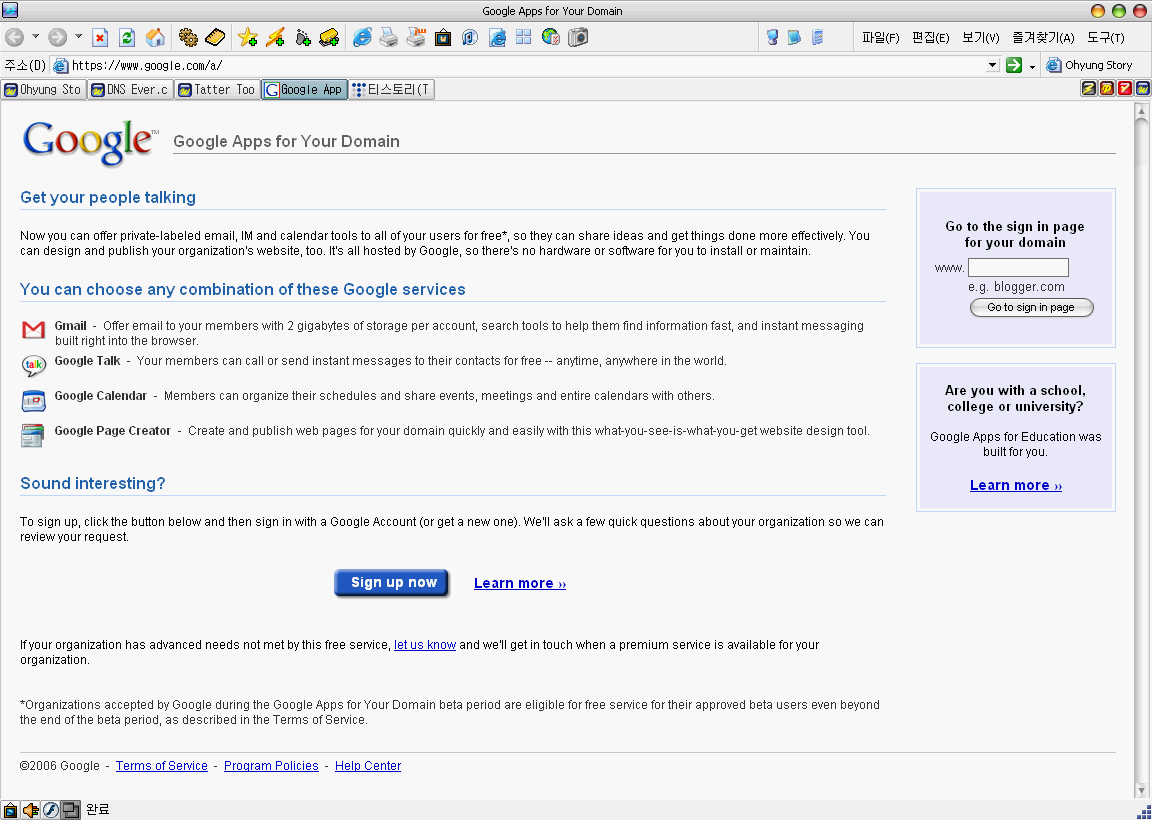This screenshot has height=820, width=1152.
Task: Follow Learn more link beside Sign up now
Action: [520, 583]
